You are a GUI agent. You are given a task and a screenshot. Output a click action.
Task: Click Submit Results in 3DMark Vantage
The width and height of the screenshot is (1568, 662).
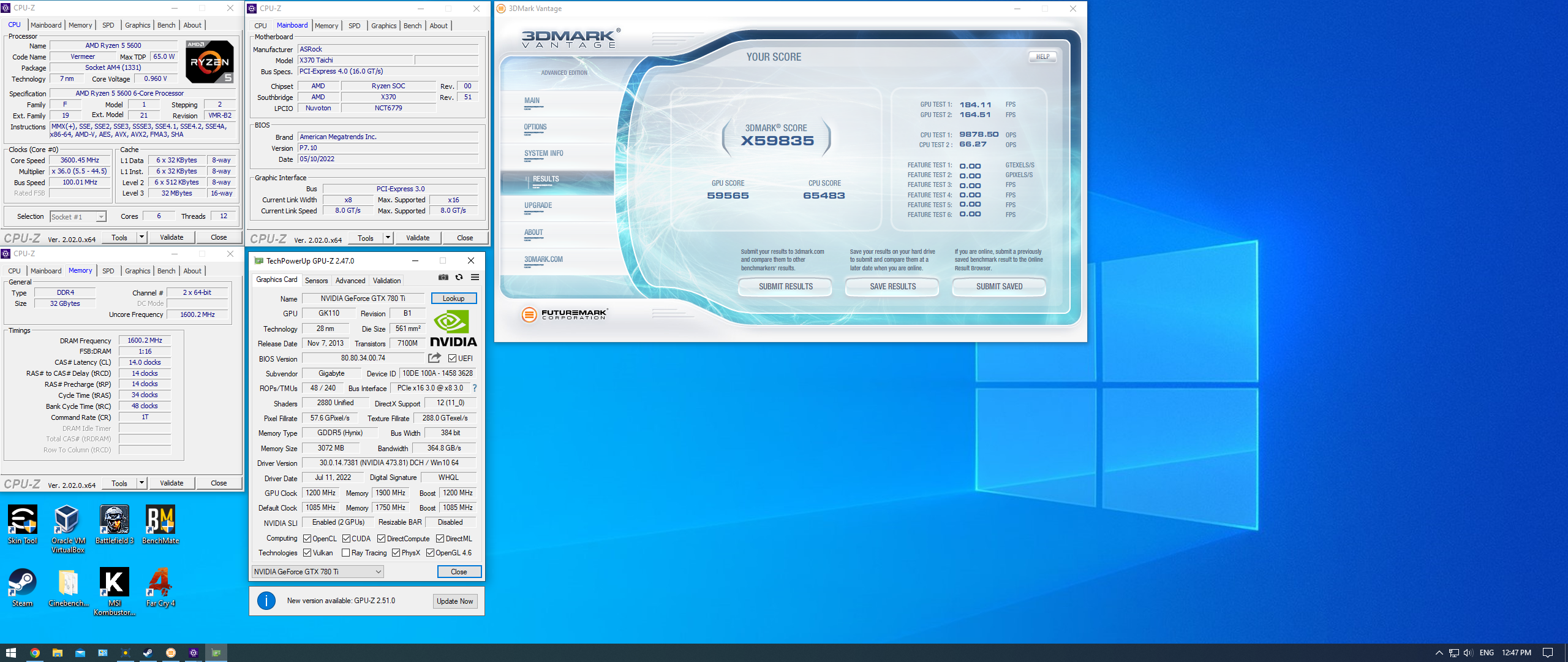point(786,286)
